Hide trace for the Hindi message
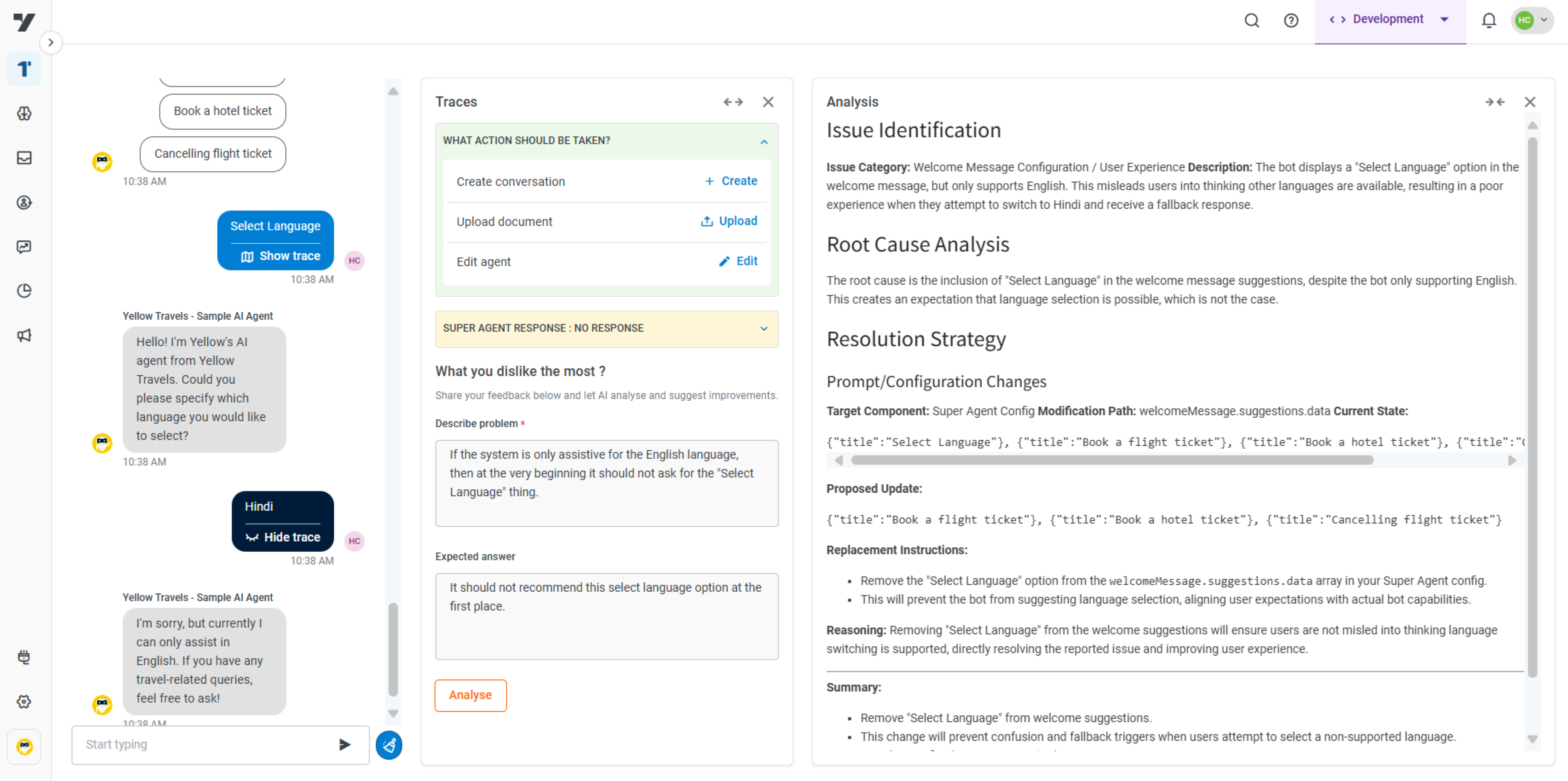 click(283, 537)
